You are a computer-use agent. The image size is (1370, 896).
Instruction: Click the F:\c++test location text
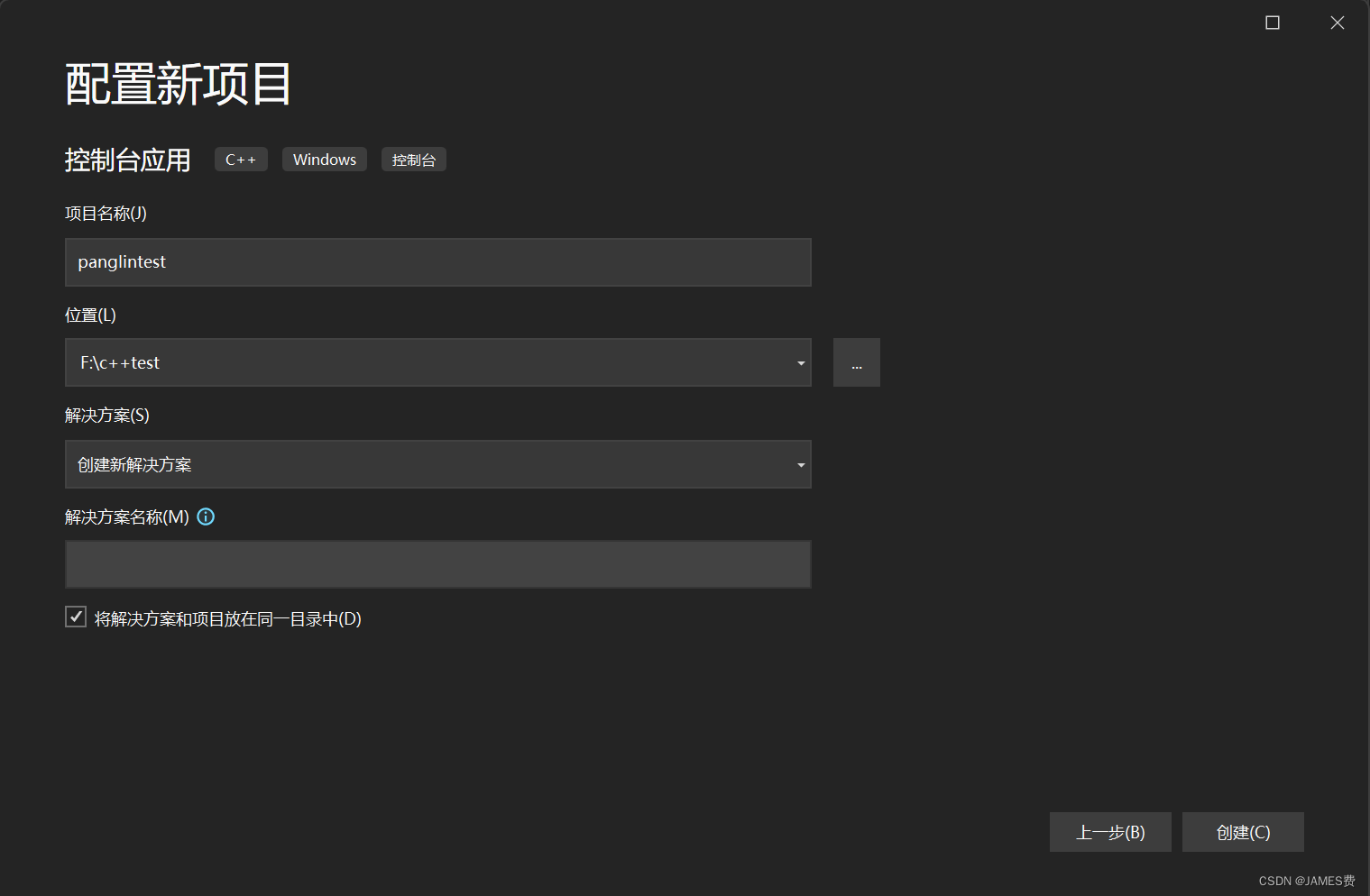(119, 362)
